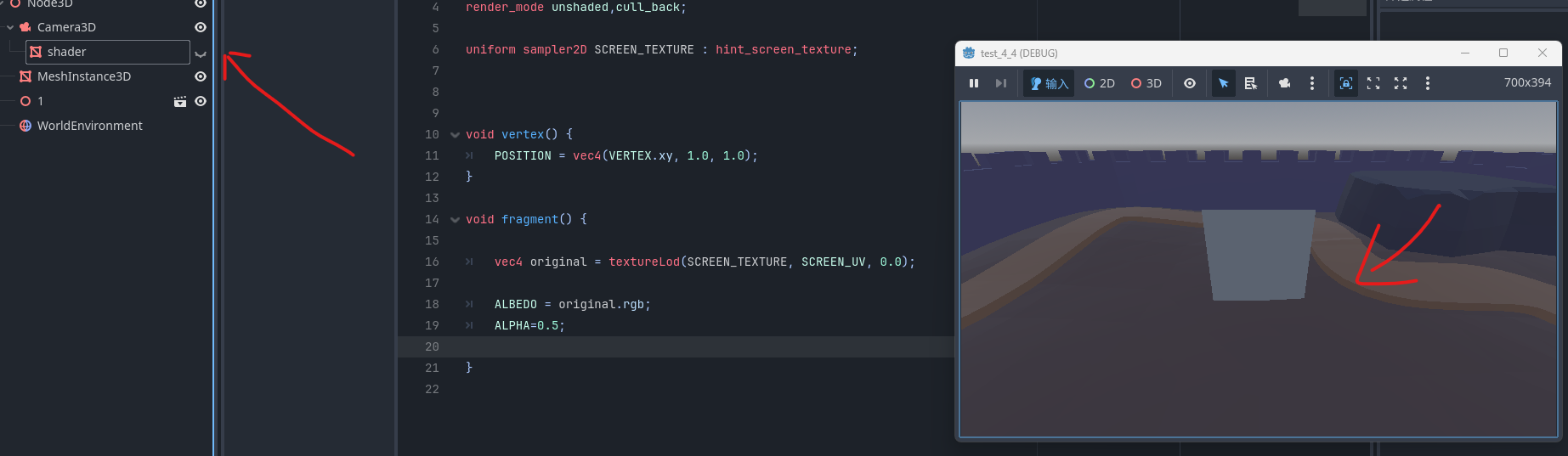
Task: Click the Godot icon in debug window title
Action: (969, 53)
